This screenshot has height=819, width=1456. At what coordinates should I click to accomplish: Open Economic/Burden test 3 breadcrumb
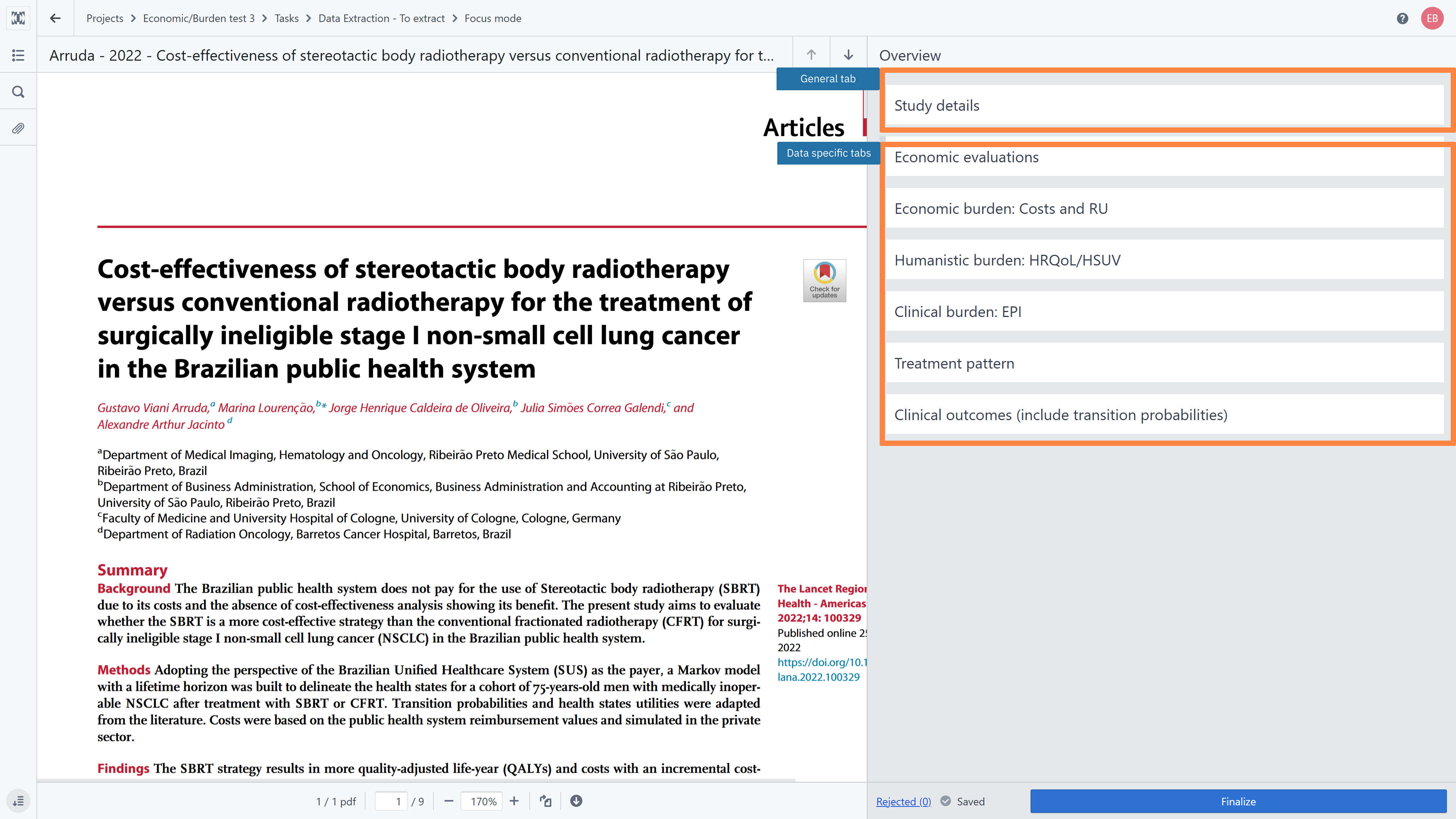click(199, 18)
